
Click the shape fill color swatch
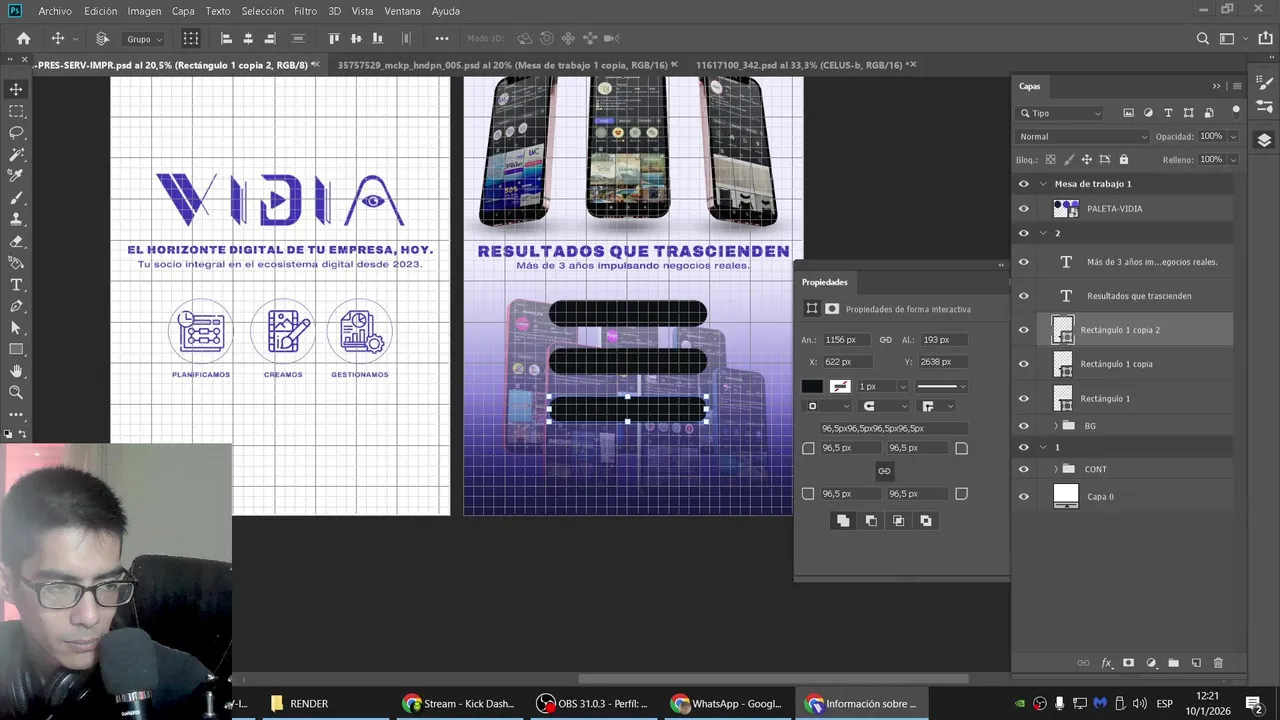pos(812,386)
